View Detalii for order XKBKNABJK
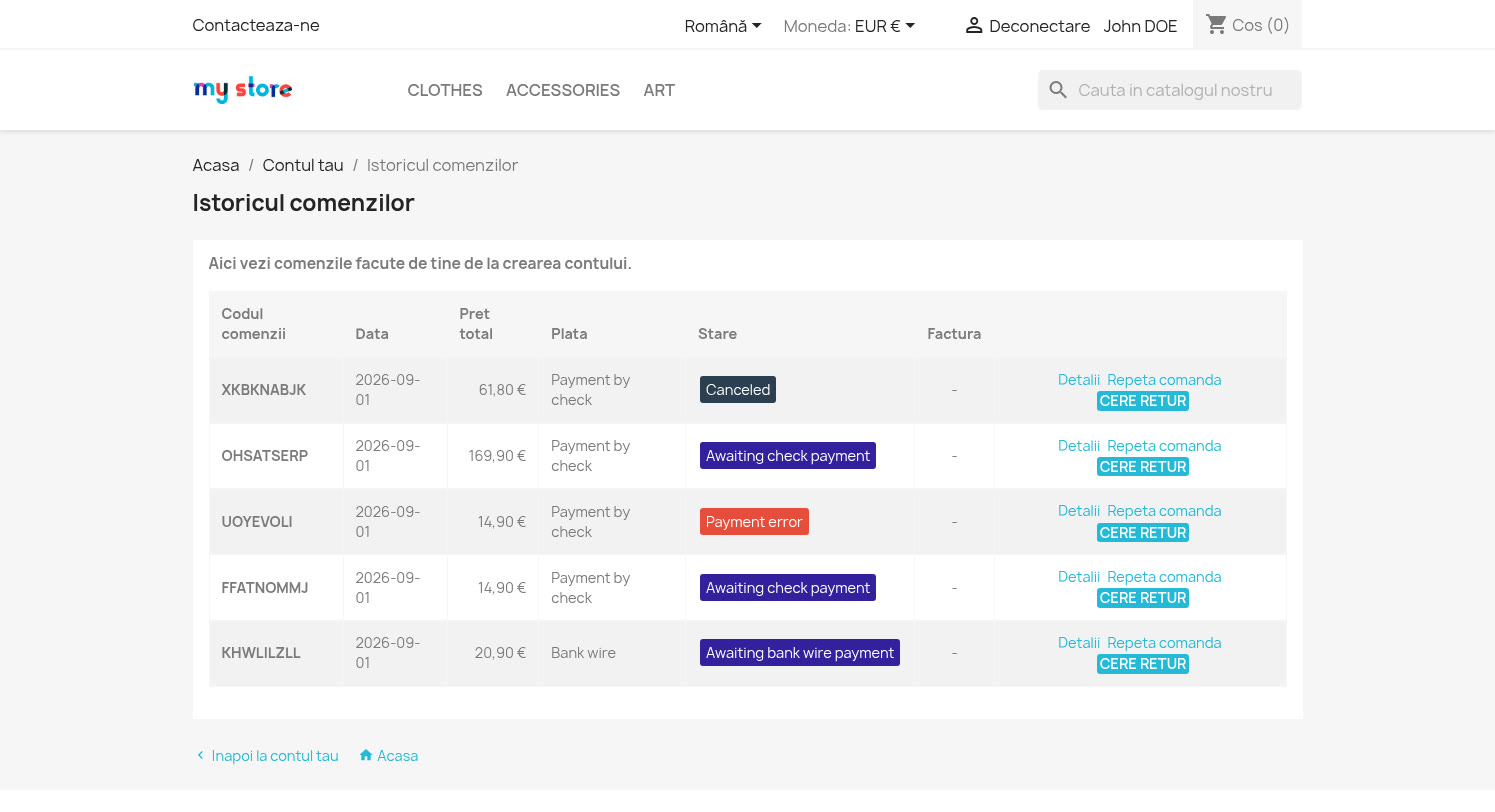Viewport: 1495px width, 812px height. [x=1079, y=380]
